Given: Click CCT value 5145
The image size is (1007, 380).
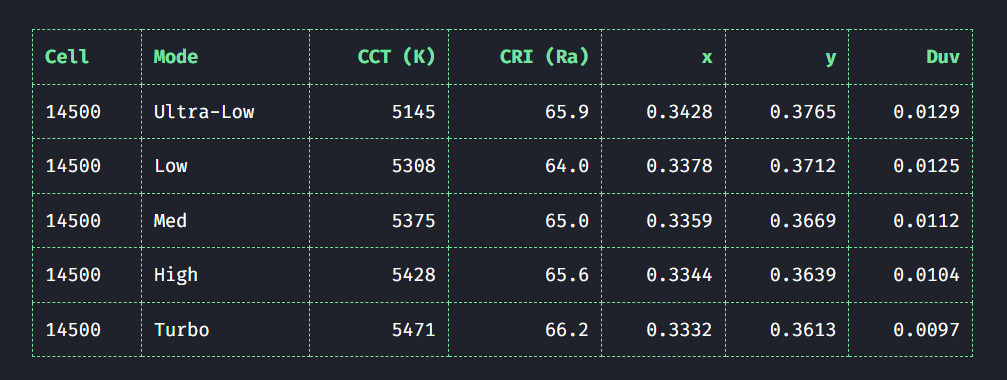Looking at the screenshot, I should coord(414,112).
